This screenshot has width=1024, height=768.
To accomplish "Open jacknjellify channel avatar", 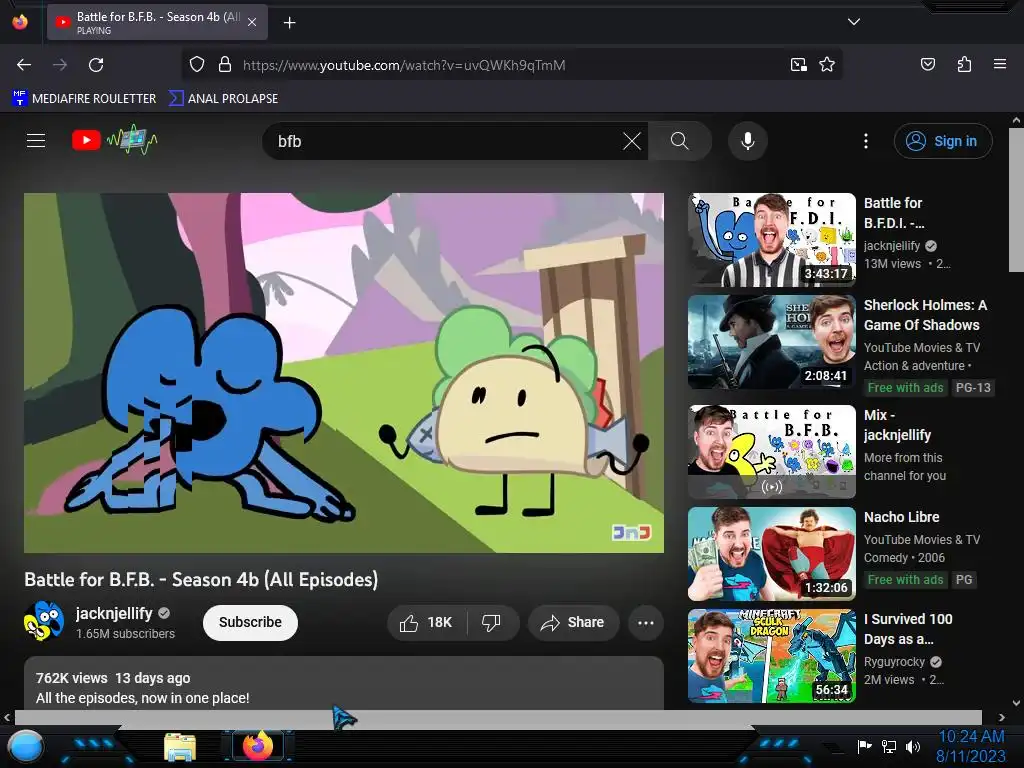I will 44,621.
